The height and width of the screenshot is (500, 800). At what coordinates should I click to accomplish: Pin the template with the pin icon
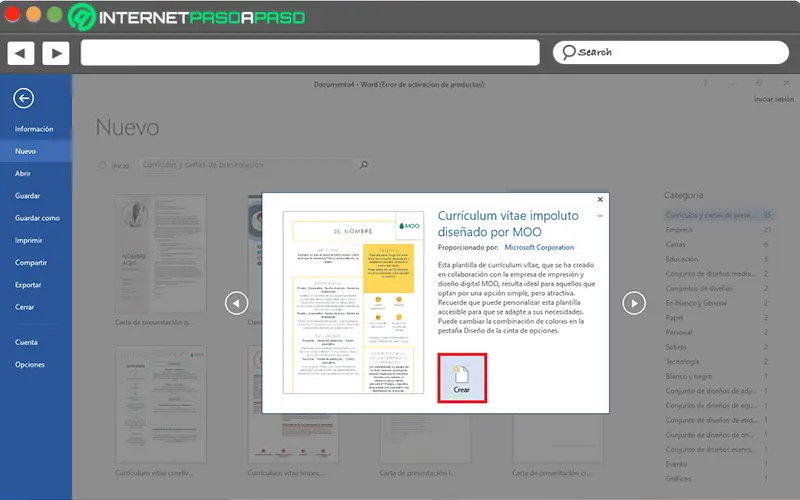[x=600, y=216]
